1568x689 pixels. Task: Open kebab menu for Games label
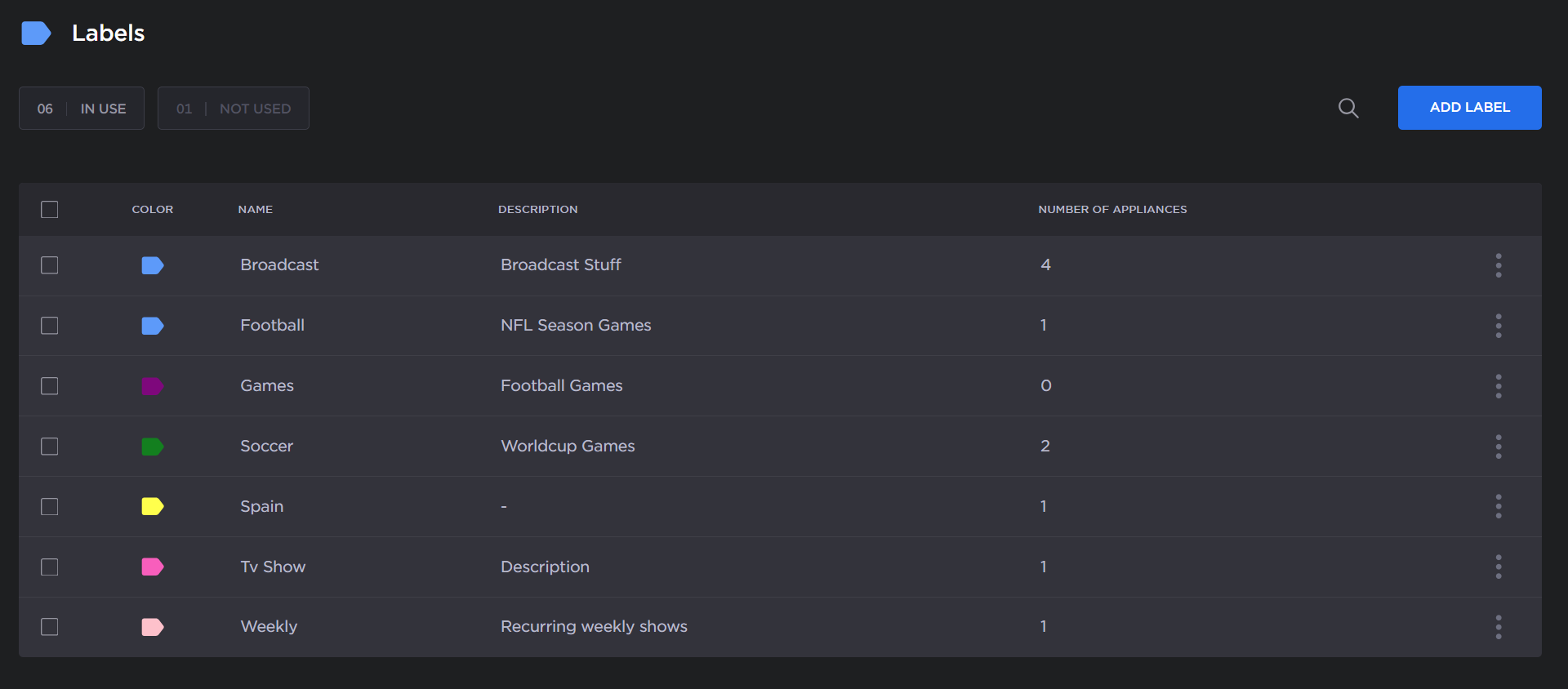[1498, 386]
